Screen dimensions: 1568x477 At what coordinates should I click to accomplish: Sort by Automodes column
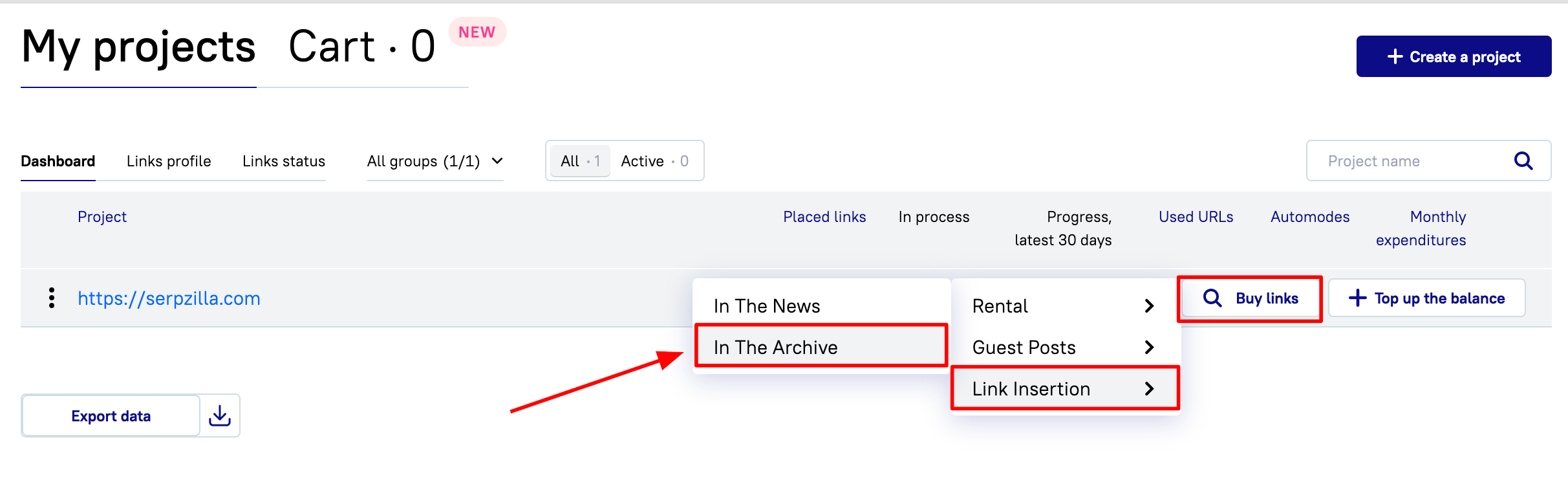click(1310, 217)
